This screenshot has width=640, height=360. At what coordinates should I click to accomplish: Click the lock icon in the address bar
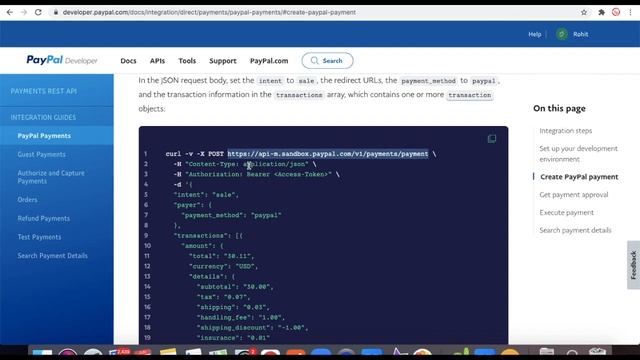[56, 12]
